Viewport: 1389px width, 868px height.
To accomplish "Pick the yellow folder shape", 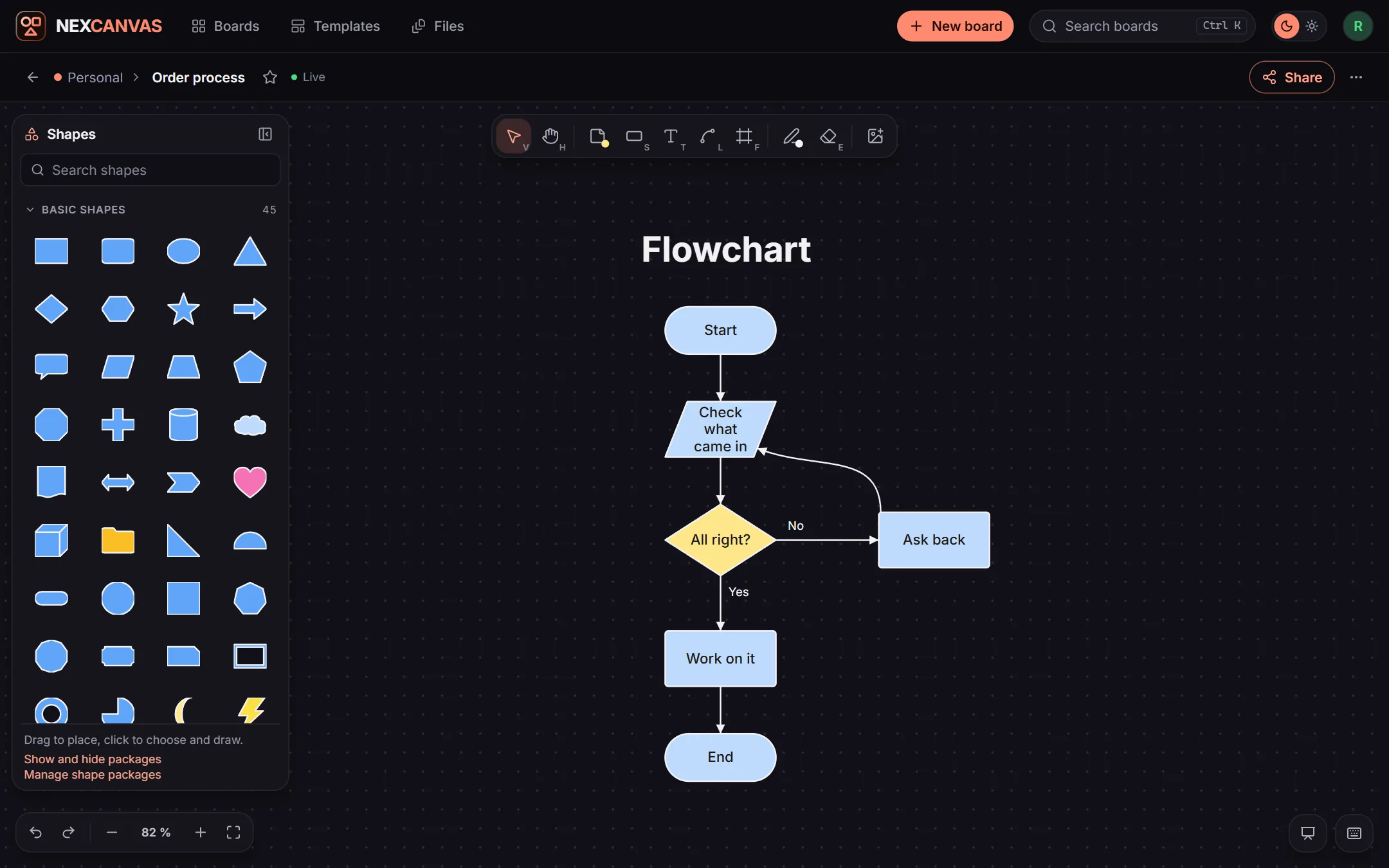I will tap(118, 540).
